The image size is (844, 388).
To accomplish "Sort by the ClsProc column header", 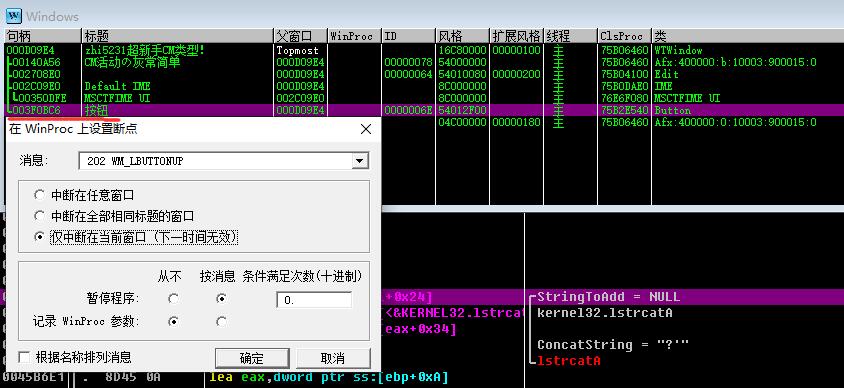I will (x=624, y=36).
